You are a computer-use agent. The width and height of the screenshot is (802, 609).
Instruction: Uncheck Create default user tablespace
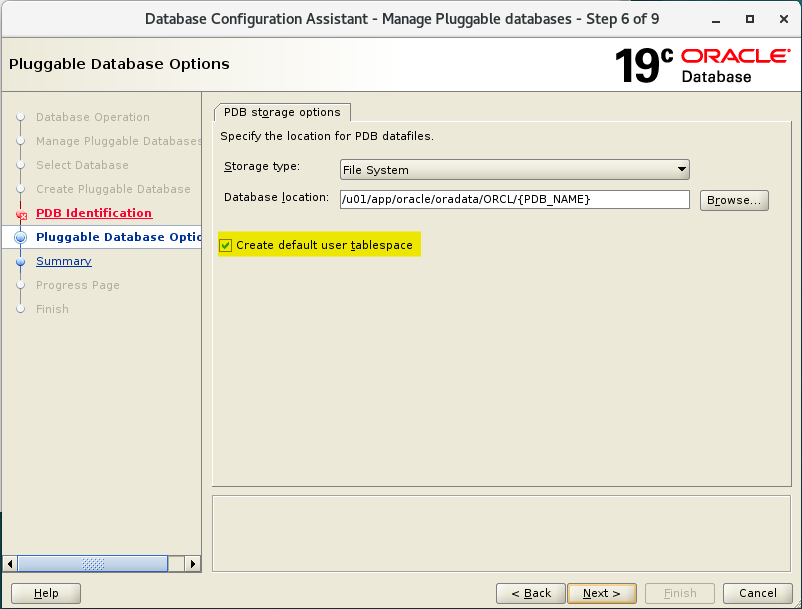pos(226,245)
